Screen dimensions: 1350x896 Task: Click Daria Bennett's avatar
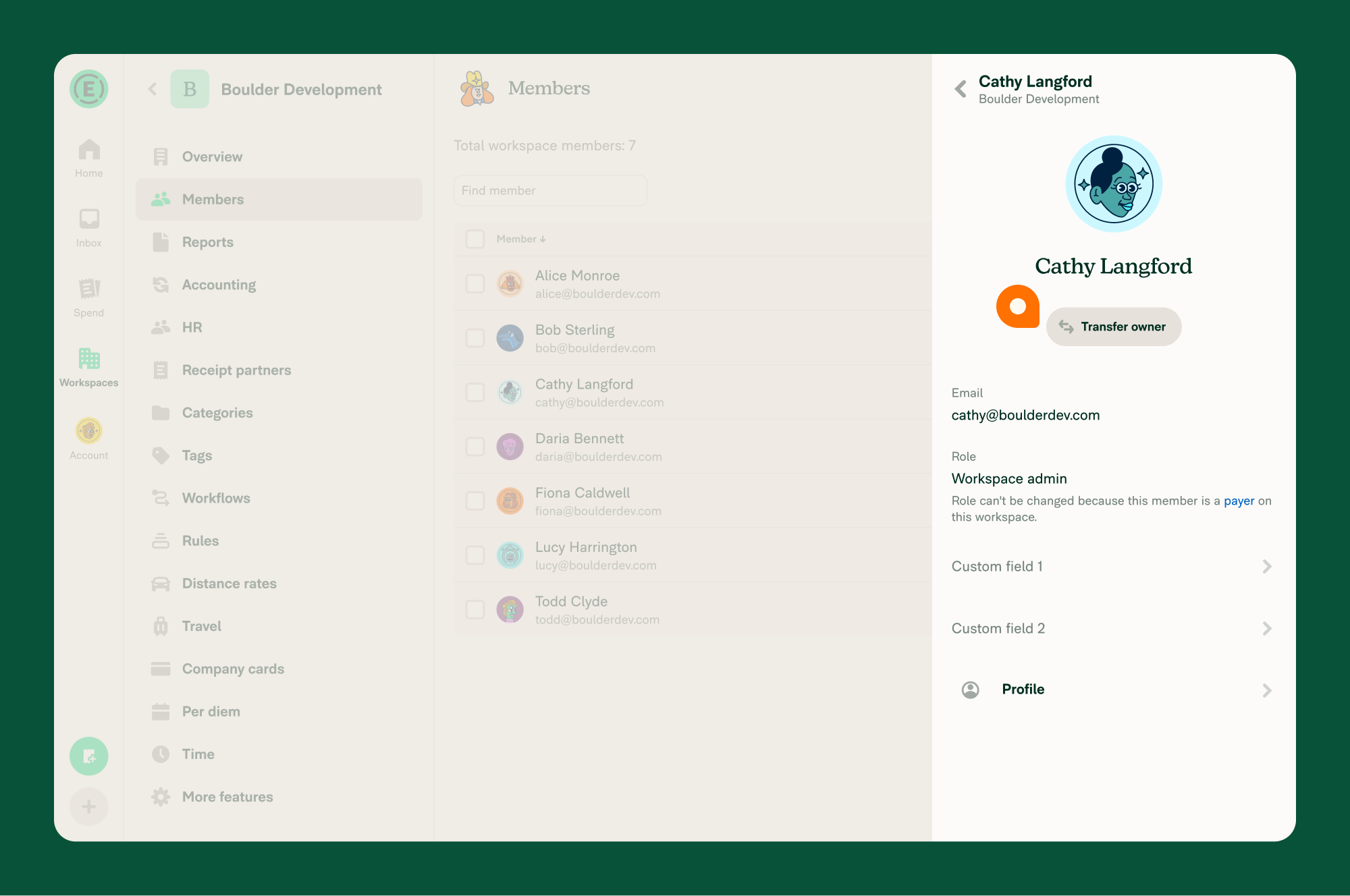point(510,447)
